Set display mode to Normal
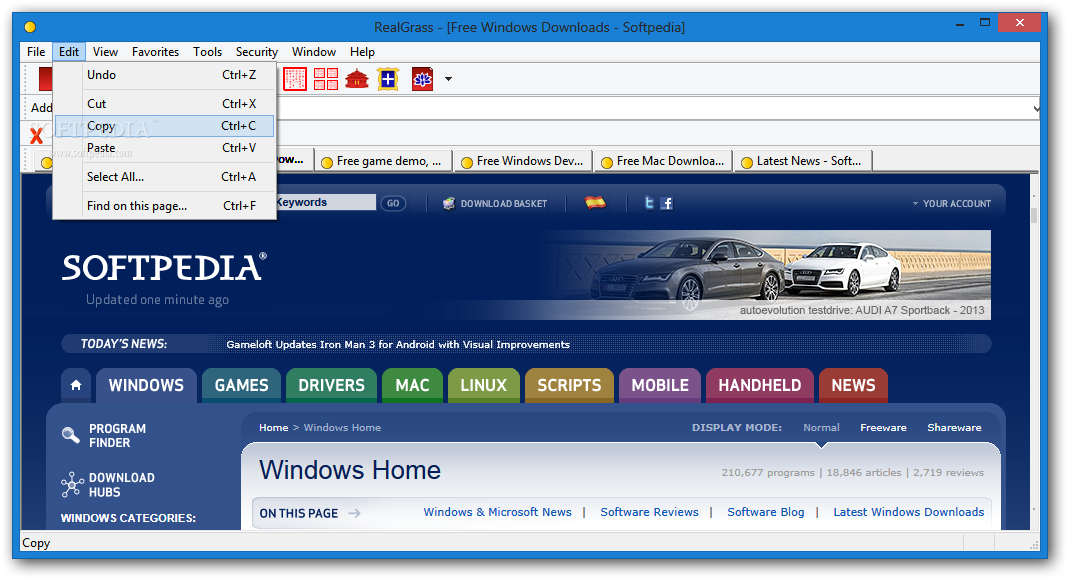Image resolution: width=1068 pixels, height=579 pixels. tap(821, 428)
